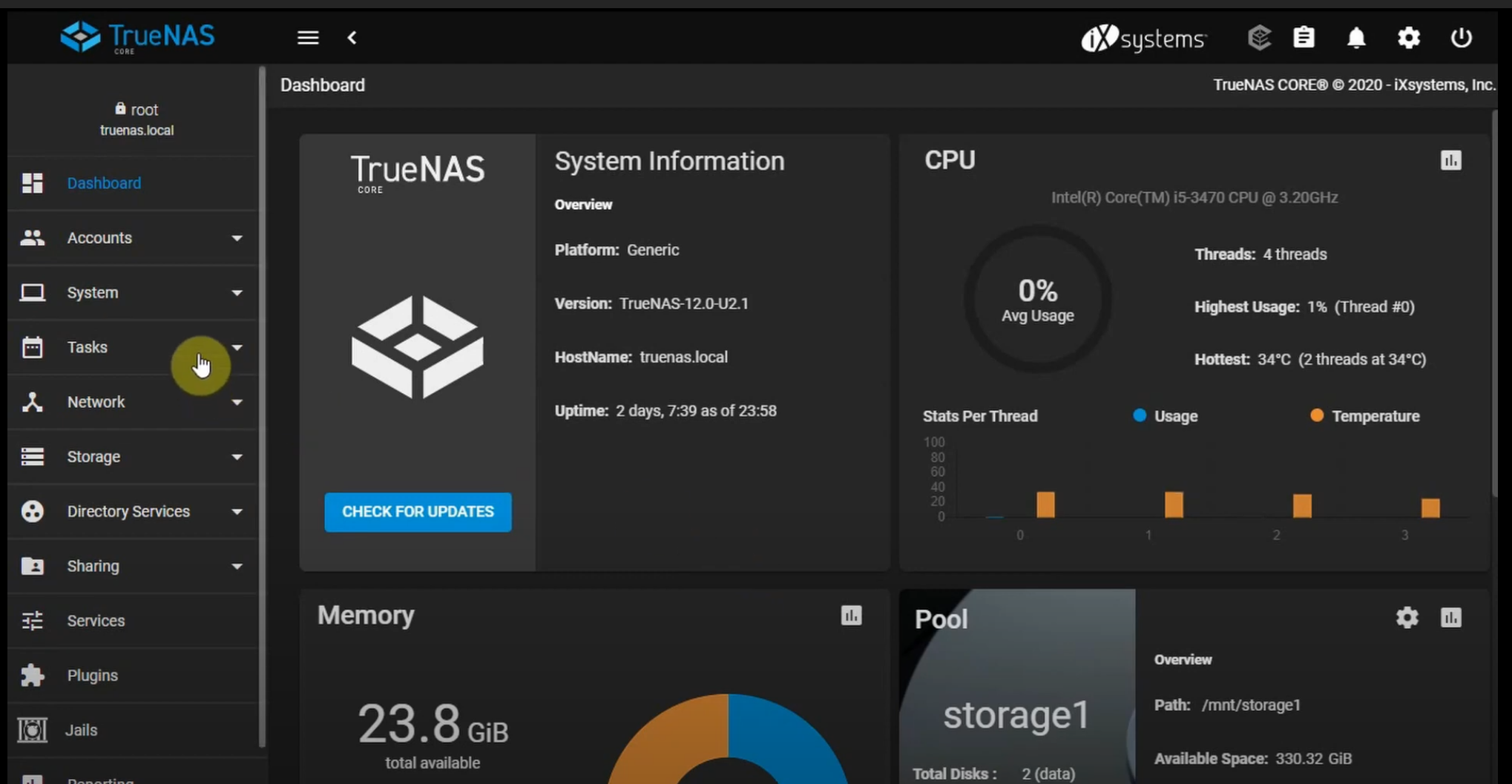Open the TrueNAS alerts bell icon

tap(1356, 38)
